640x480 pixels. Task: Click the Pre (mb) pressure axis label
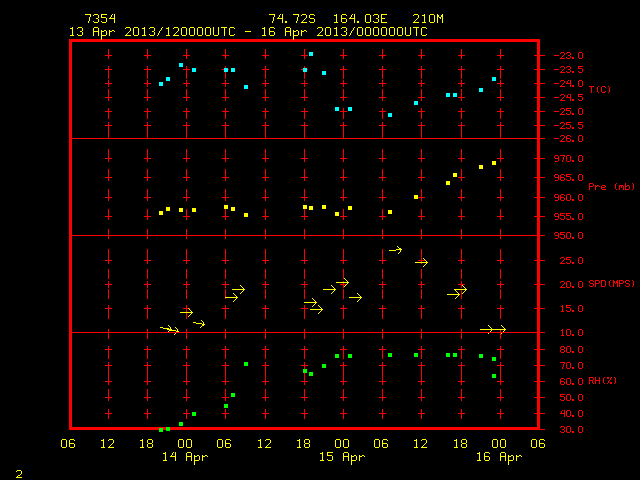tap(611, 187)
